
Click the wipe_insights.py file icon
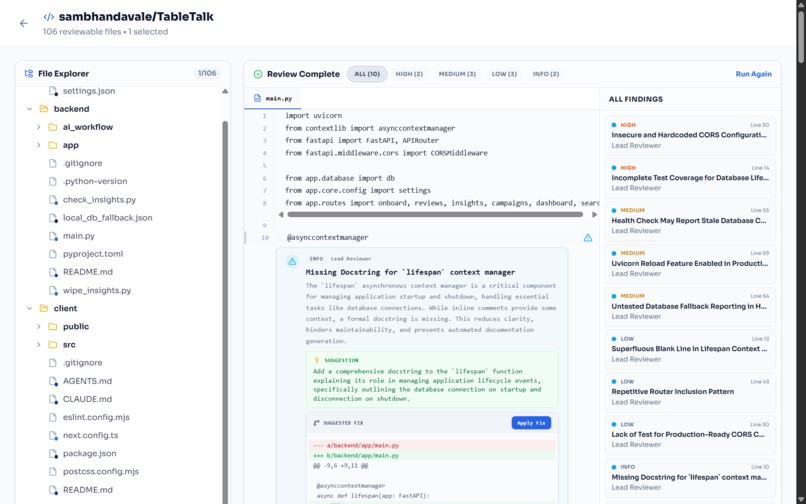tap(53, 291)
